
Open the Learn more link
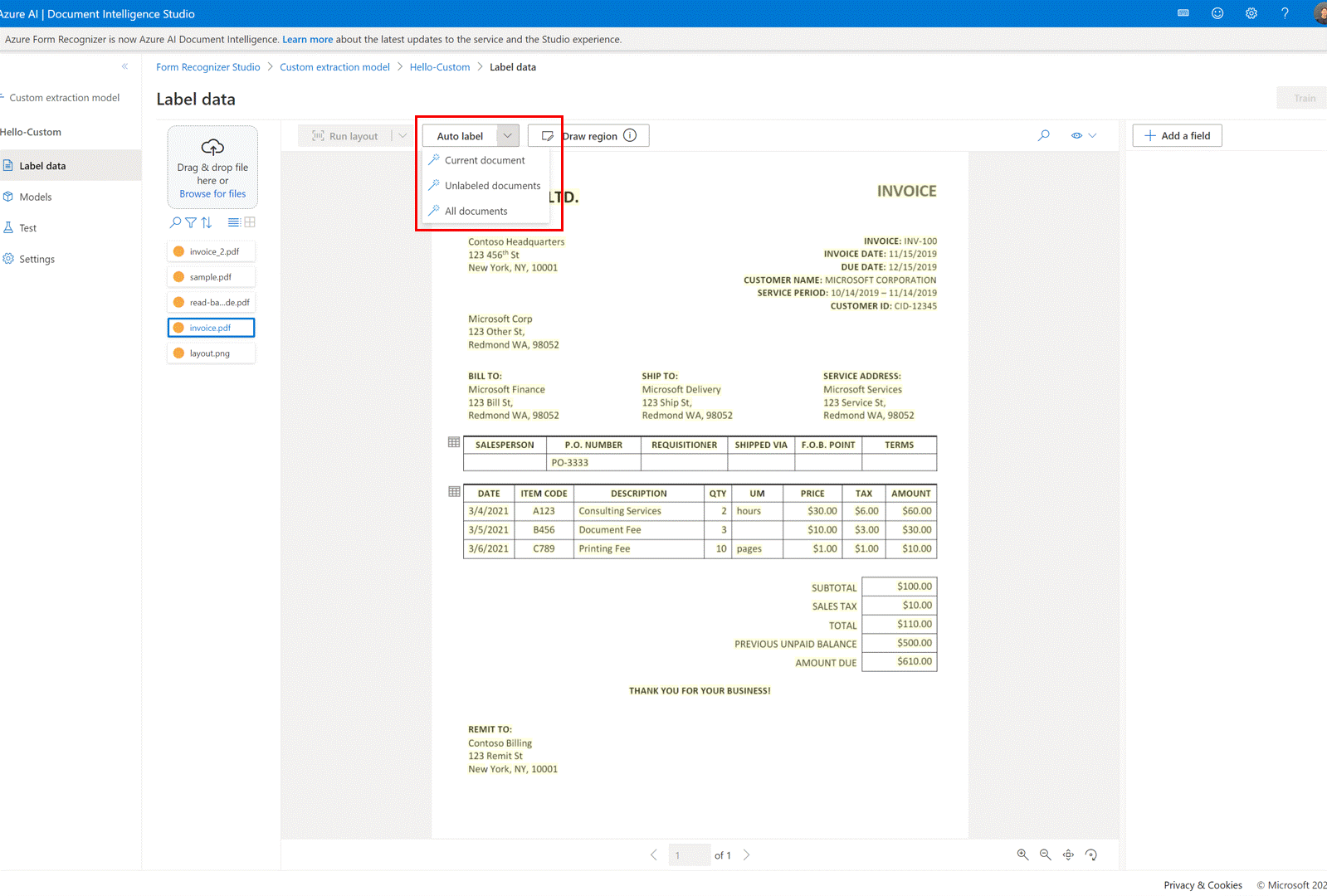[307, 39]
